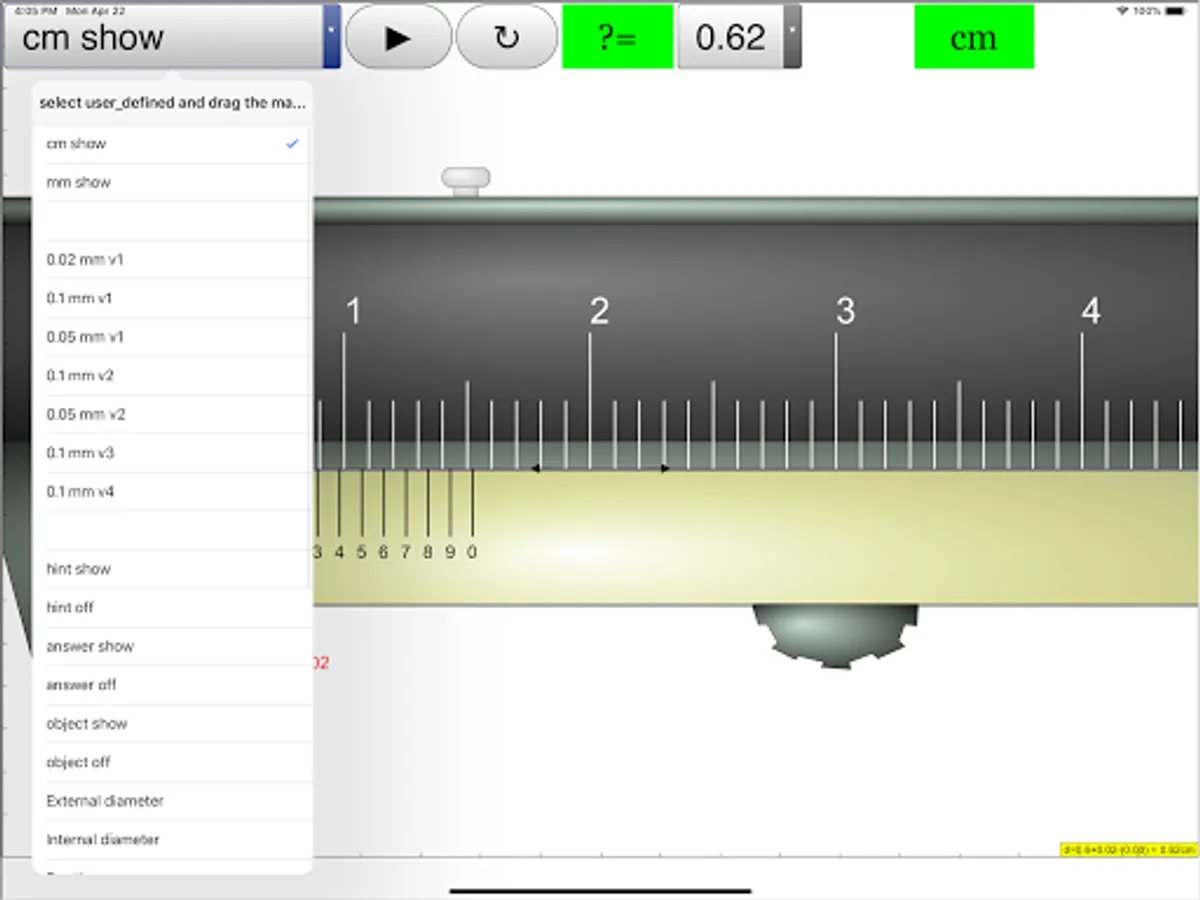Click the double-arrow marker on the scale

(600, 468)
